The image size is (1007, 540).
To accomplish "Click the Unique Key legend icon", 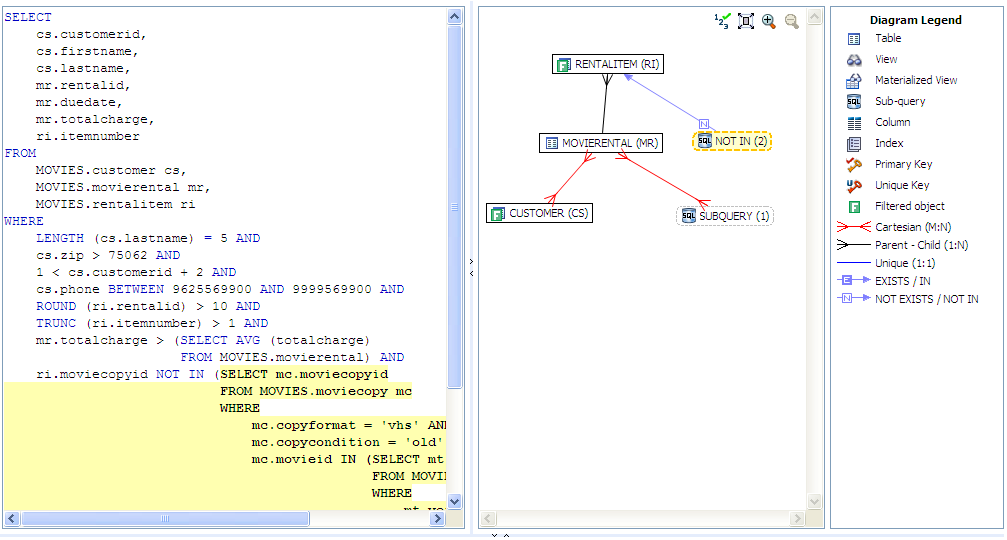I will 854,186.
